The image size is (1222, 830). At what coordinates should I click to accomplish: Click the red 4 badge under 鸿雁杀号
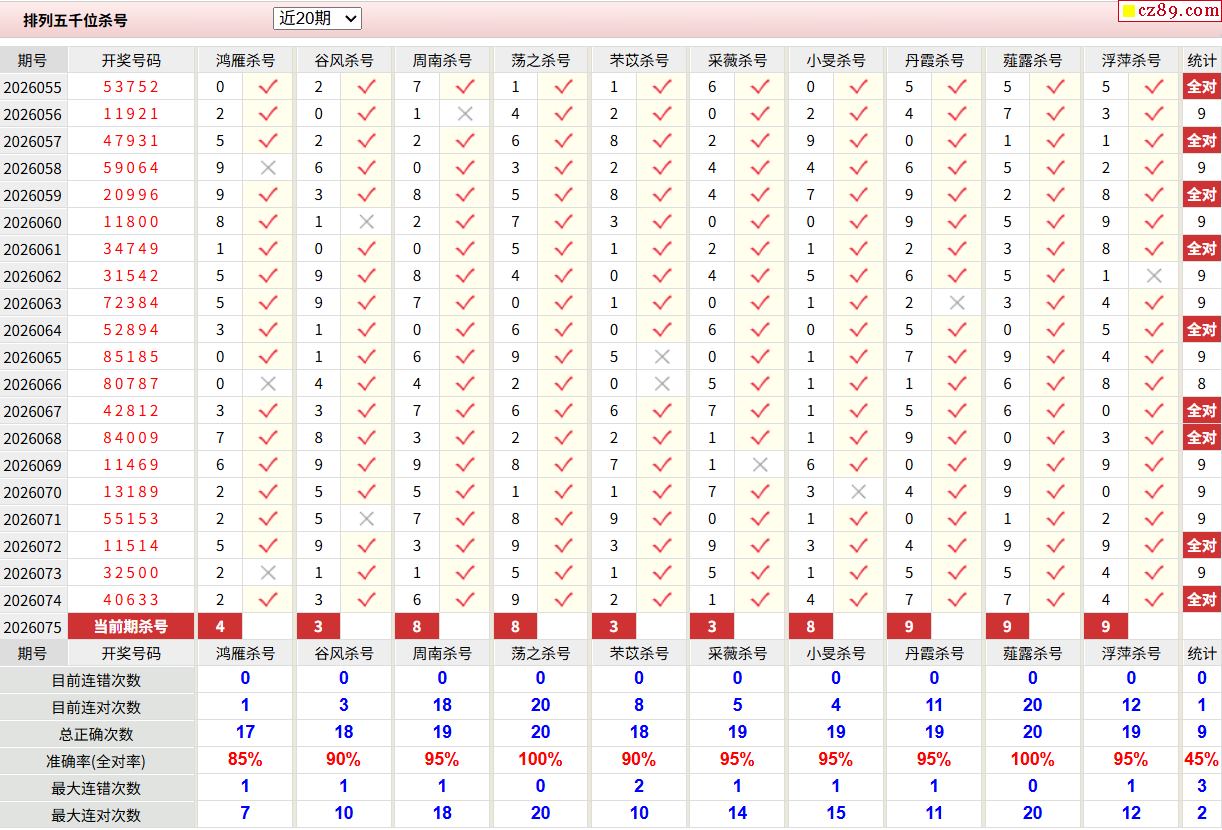click(220, 627)
